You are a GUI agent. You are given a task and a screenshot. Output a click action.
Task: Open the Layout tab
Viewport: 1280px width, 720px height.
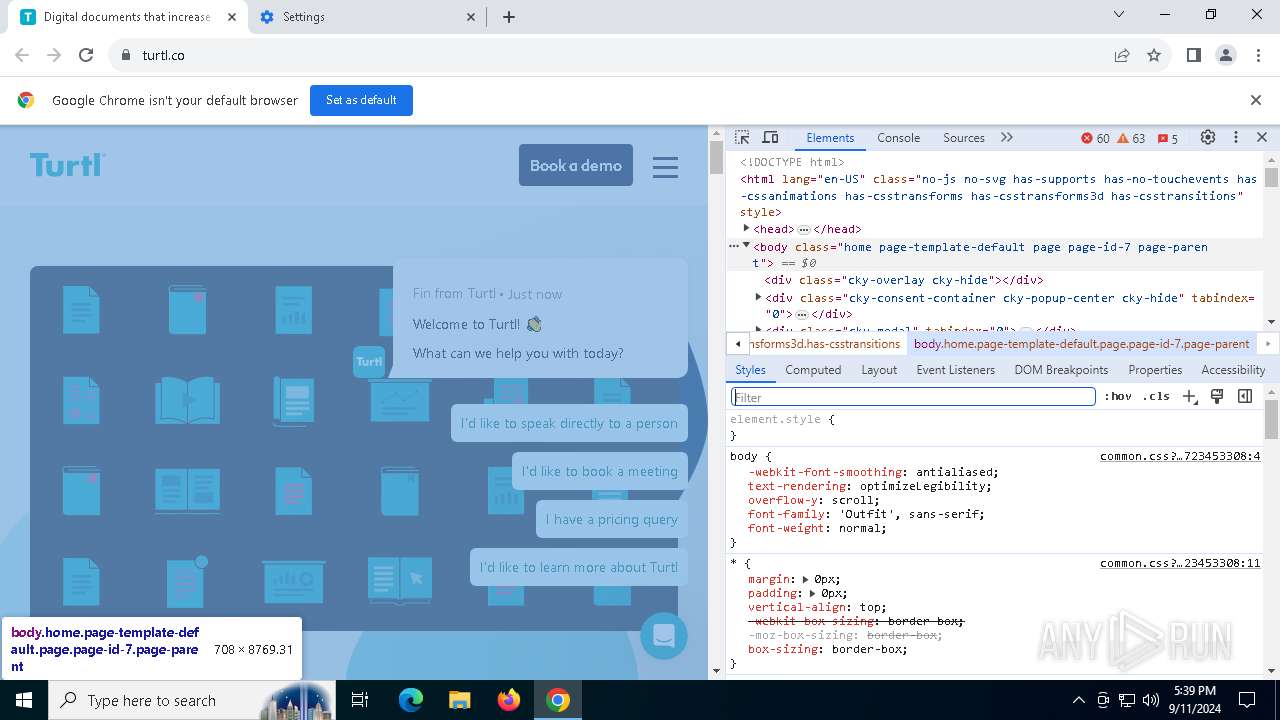click(879, 370)
